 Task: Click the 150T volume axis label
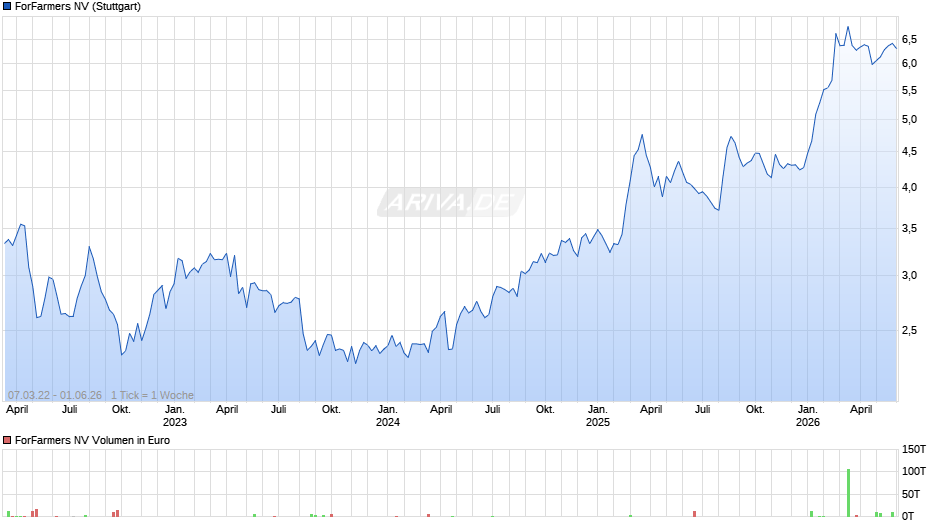point(914,449)
